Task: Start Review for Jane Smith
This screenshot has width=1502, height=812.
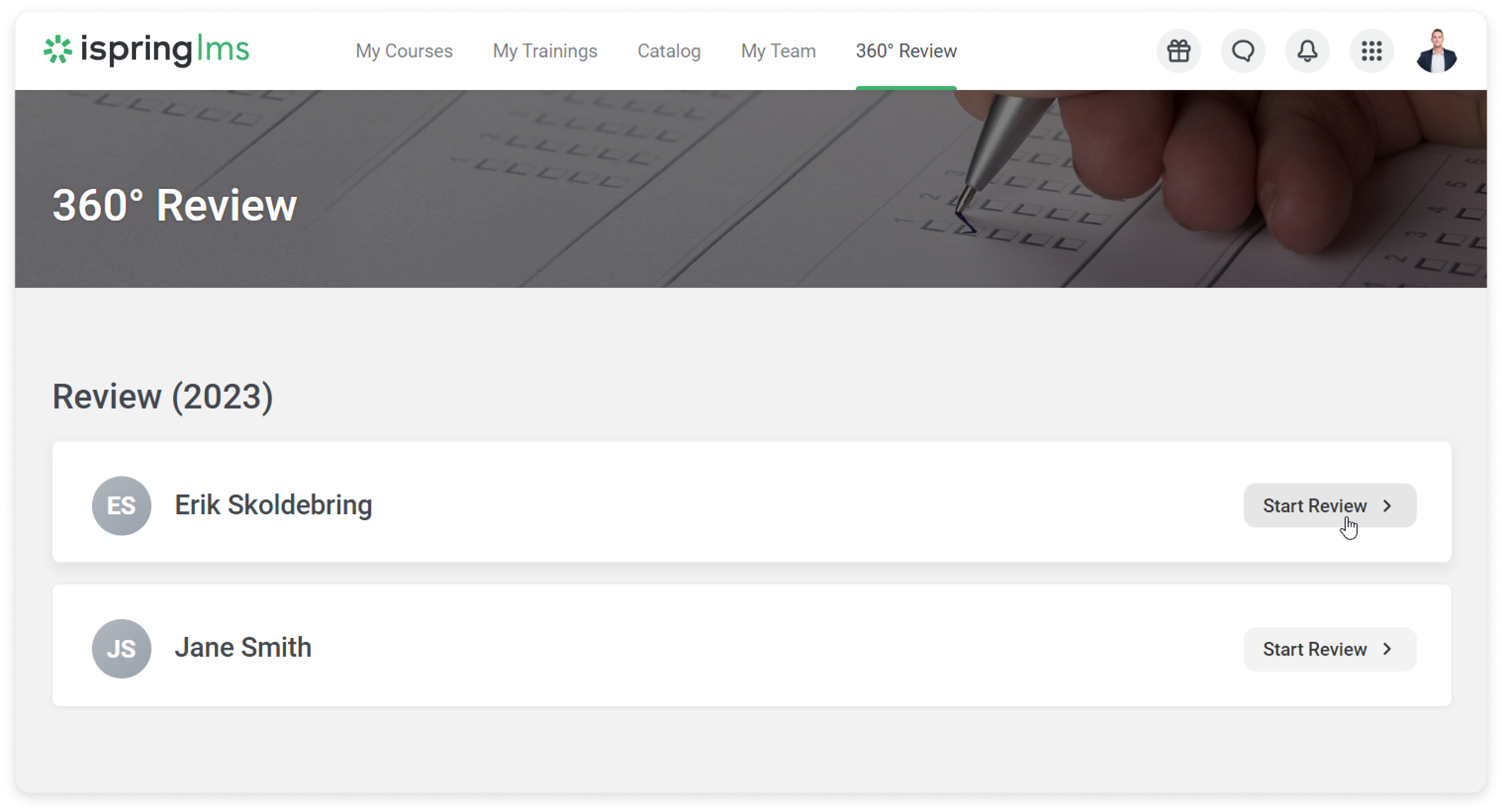Action: 1329,649
